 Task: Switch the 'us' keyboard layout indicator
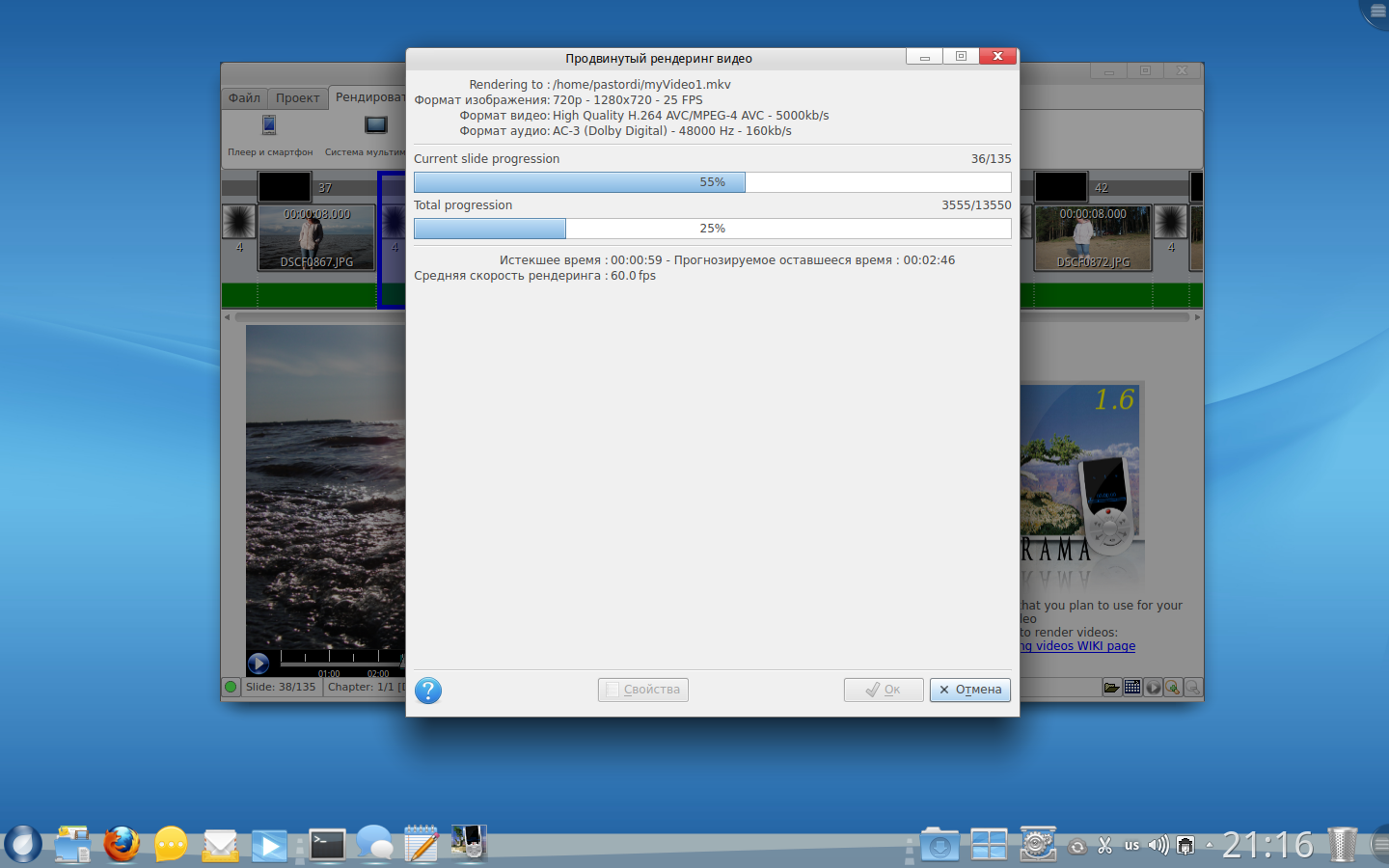(1131, 846)
